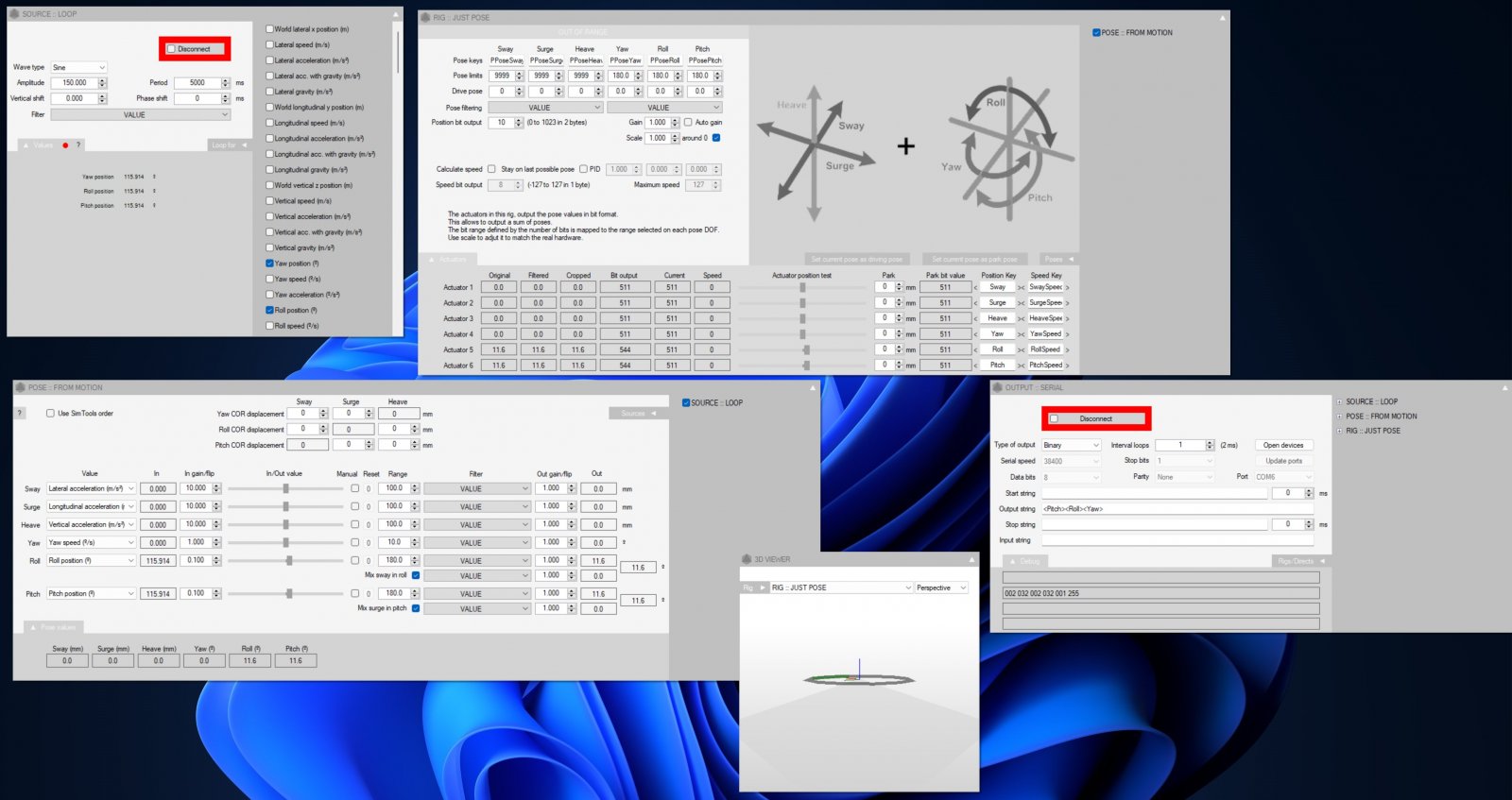Click the red record dot beside Values
This screenshot has height=800, width=1512.
[65, 145]
